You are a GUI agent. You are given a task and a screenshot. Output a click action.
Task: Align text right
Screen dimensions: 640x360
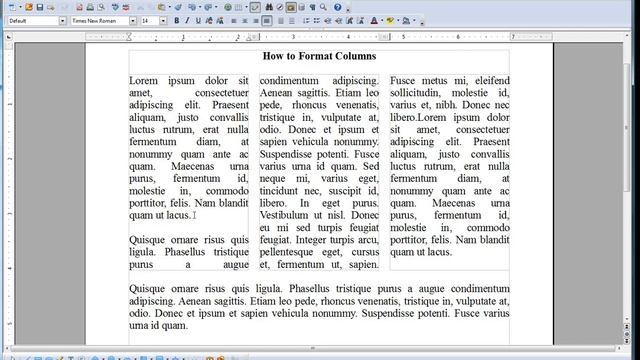click(x=256, y=21)
